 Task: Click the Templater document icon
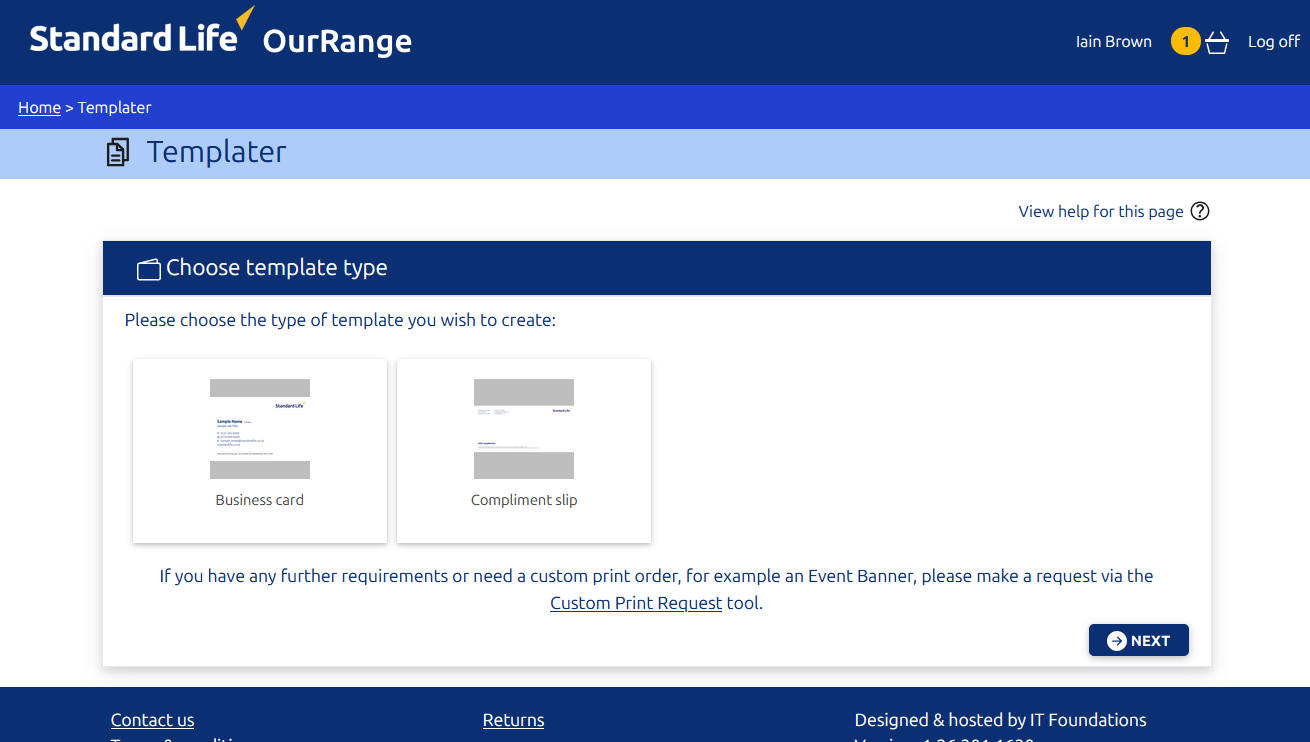118,153
